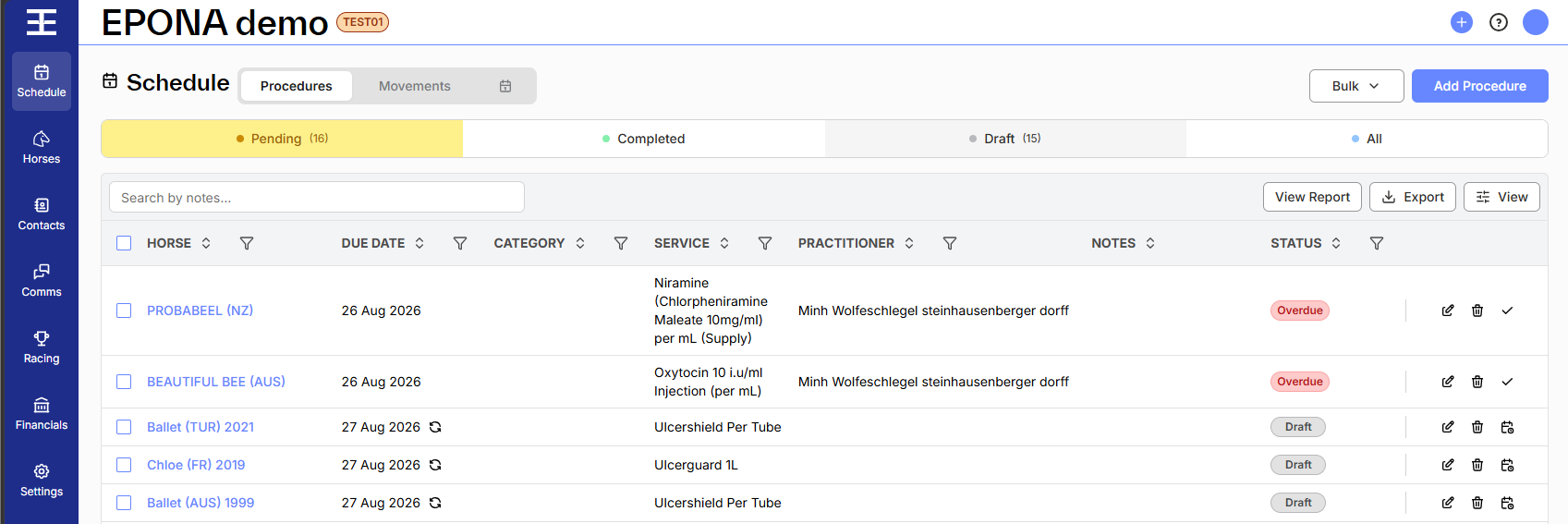Click edit icon for PROBABEEL (NZ) row
The image size is (1568, 524).
[1448, 311]
